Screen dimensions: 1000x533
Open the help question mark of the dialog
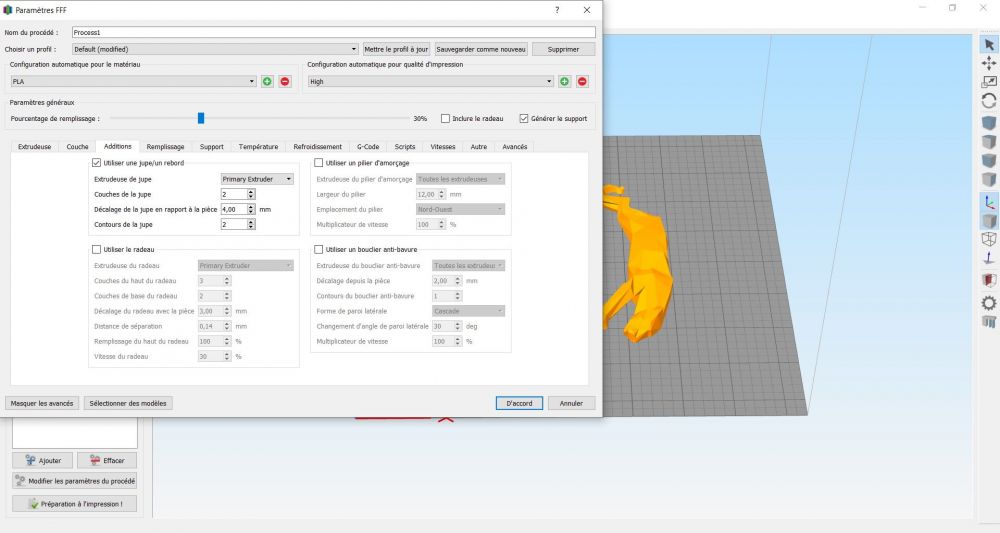click(557, 10)
